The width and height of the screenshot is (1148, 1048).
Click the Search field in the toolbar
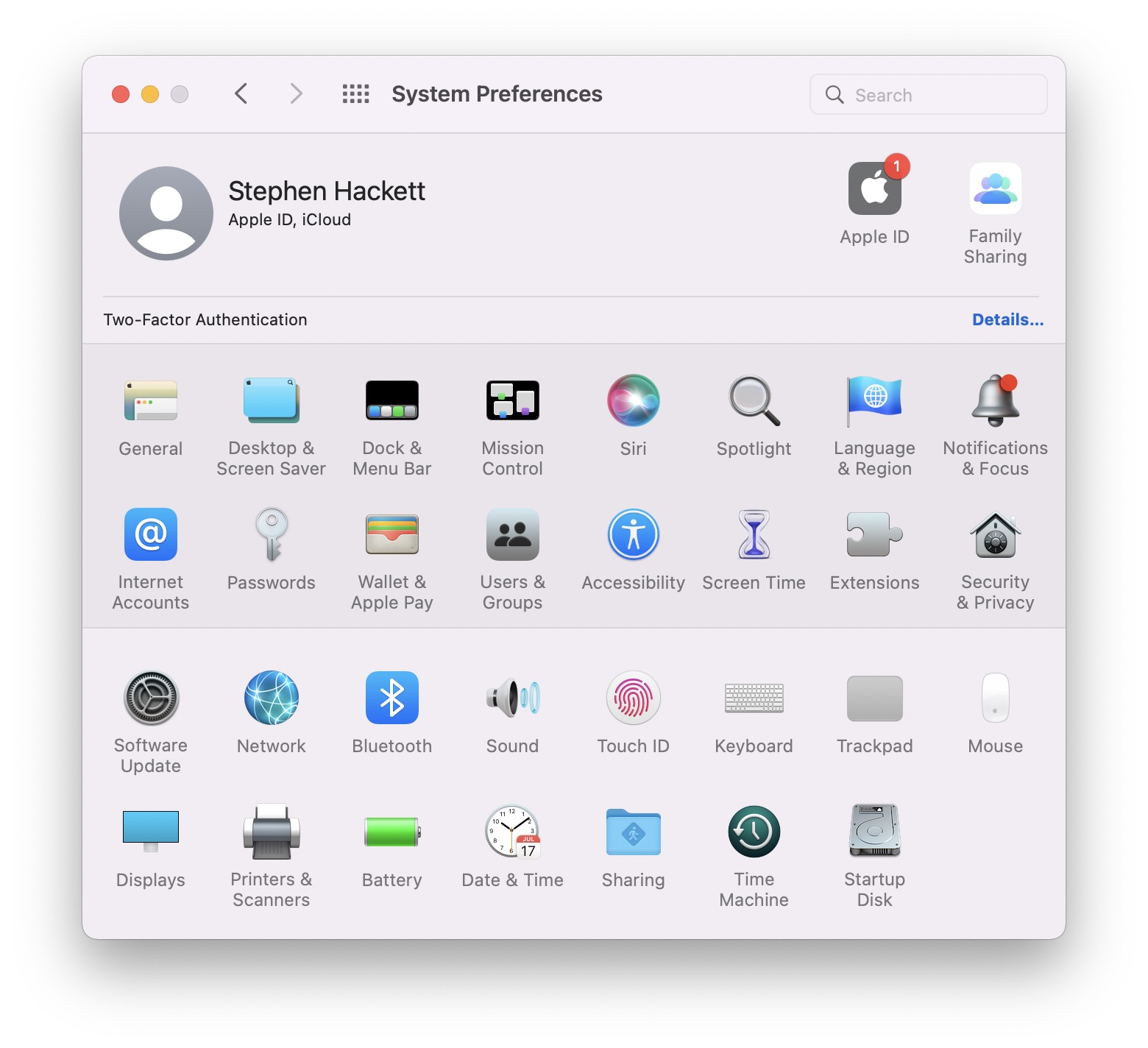click(x=929, y=94)
